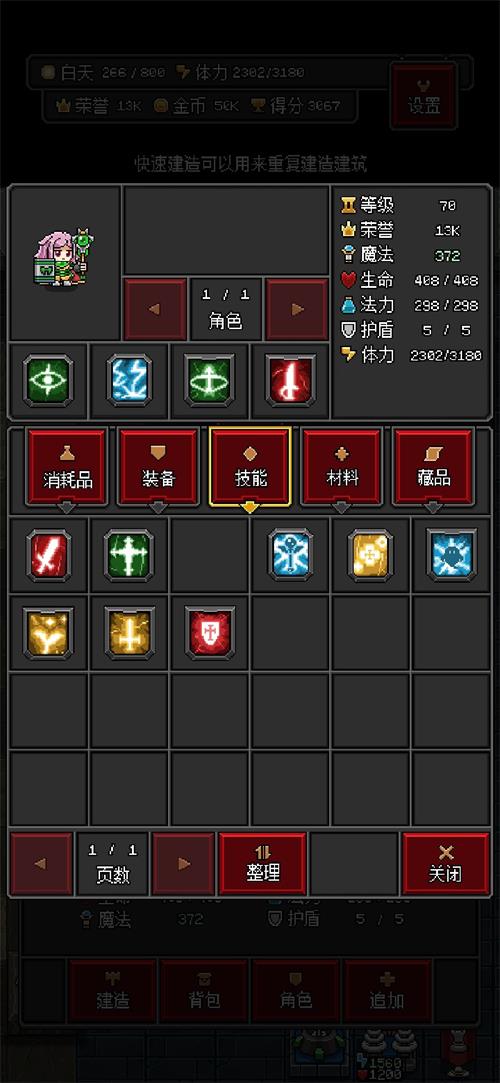The width and height of the screenshot is (500, 1083).
Task: Open the 藏品 tab
Action: (x=433, y=468)
